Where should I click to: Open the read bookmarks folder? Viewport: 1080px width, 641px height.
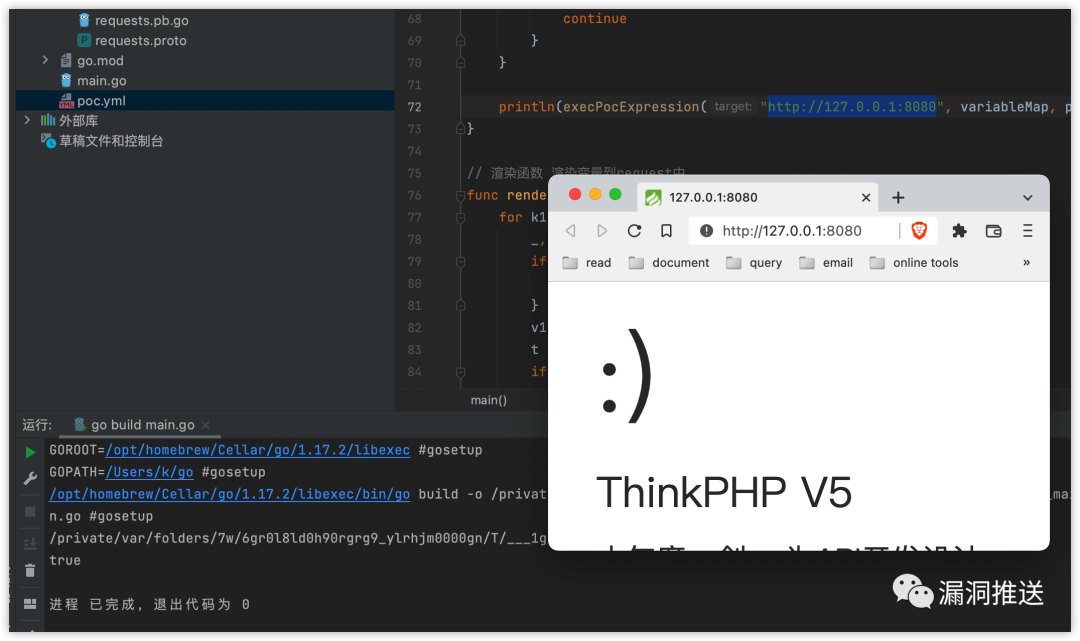click(587, 262)
